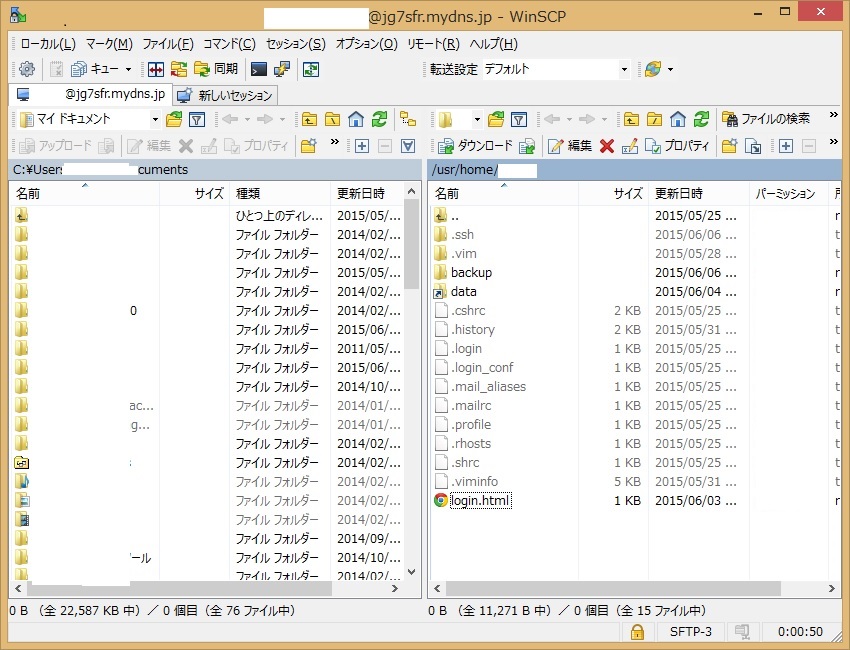Expand the local file toolbar overflow chevron
The width and height of the screenshot is (850, 650).
[x=334, y=142]
